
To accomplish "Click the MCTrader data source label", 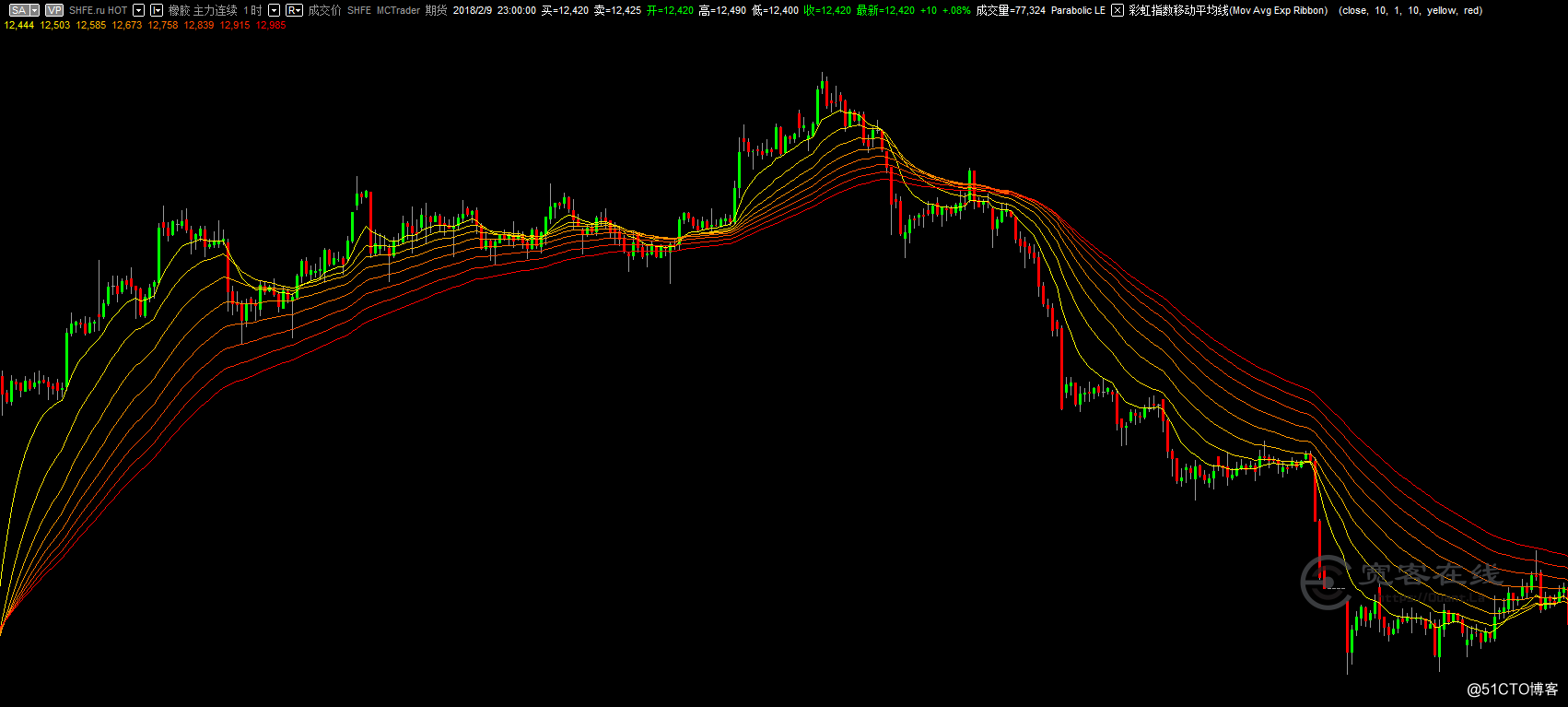I will point(398,10).
